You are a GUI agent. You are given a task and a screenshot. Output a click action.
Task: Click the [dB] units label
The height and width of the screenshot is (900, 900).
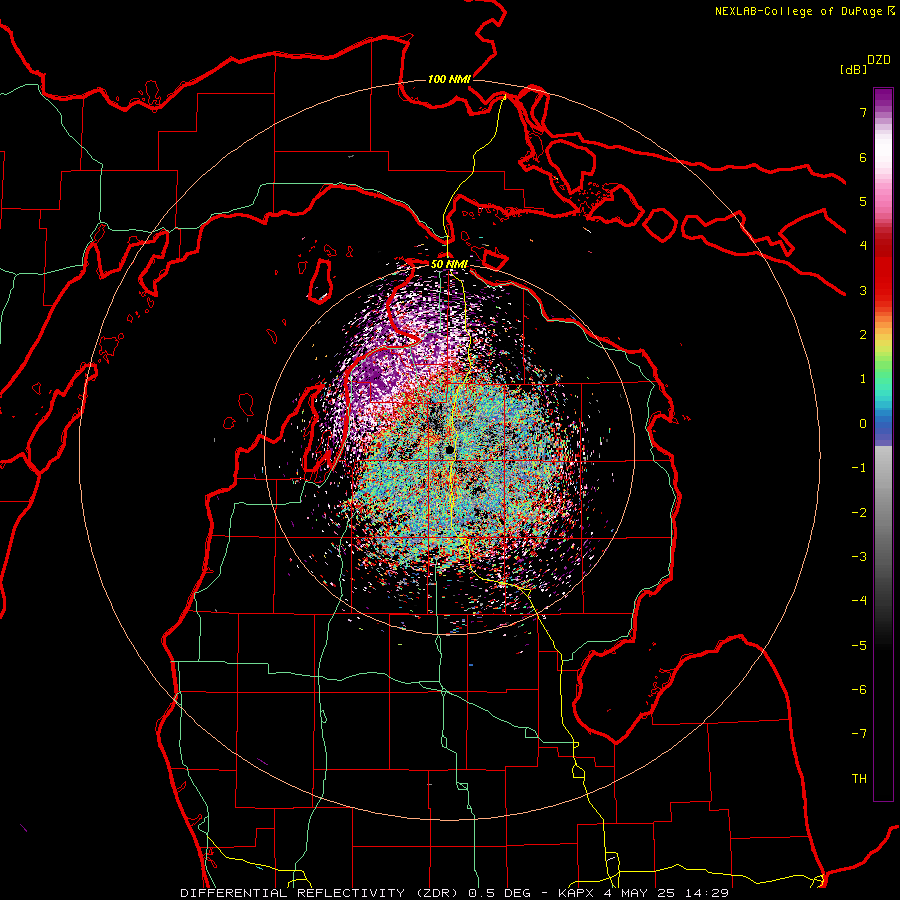pos(854,70)
